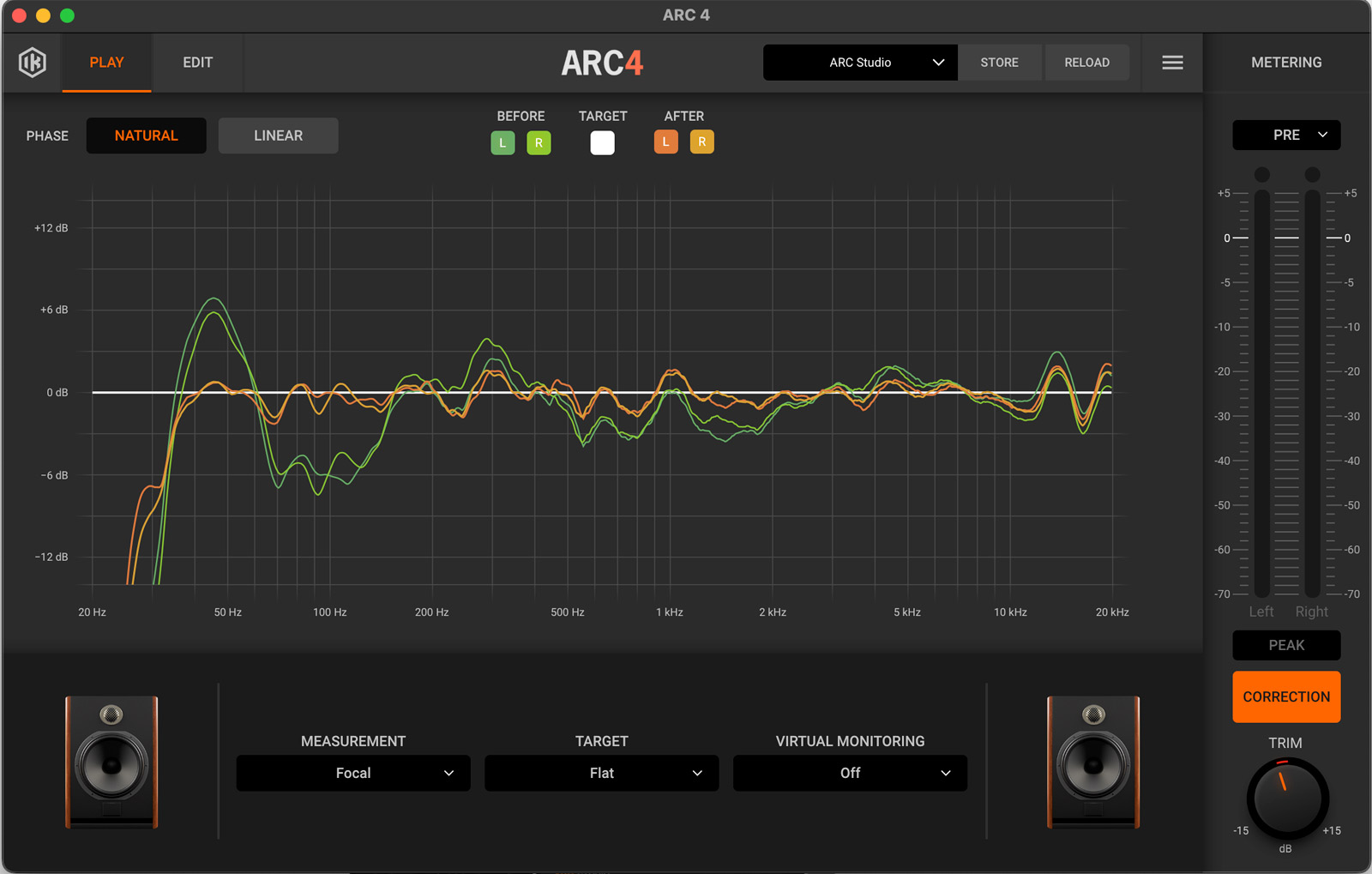
Task: Expand the Measurement Focal dropdown
Action: pyautogui.click(x=353, y=773)
